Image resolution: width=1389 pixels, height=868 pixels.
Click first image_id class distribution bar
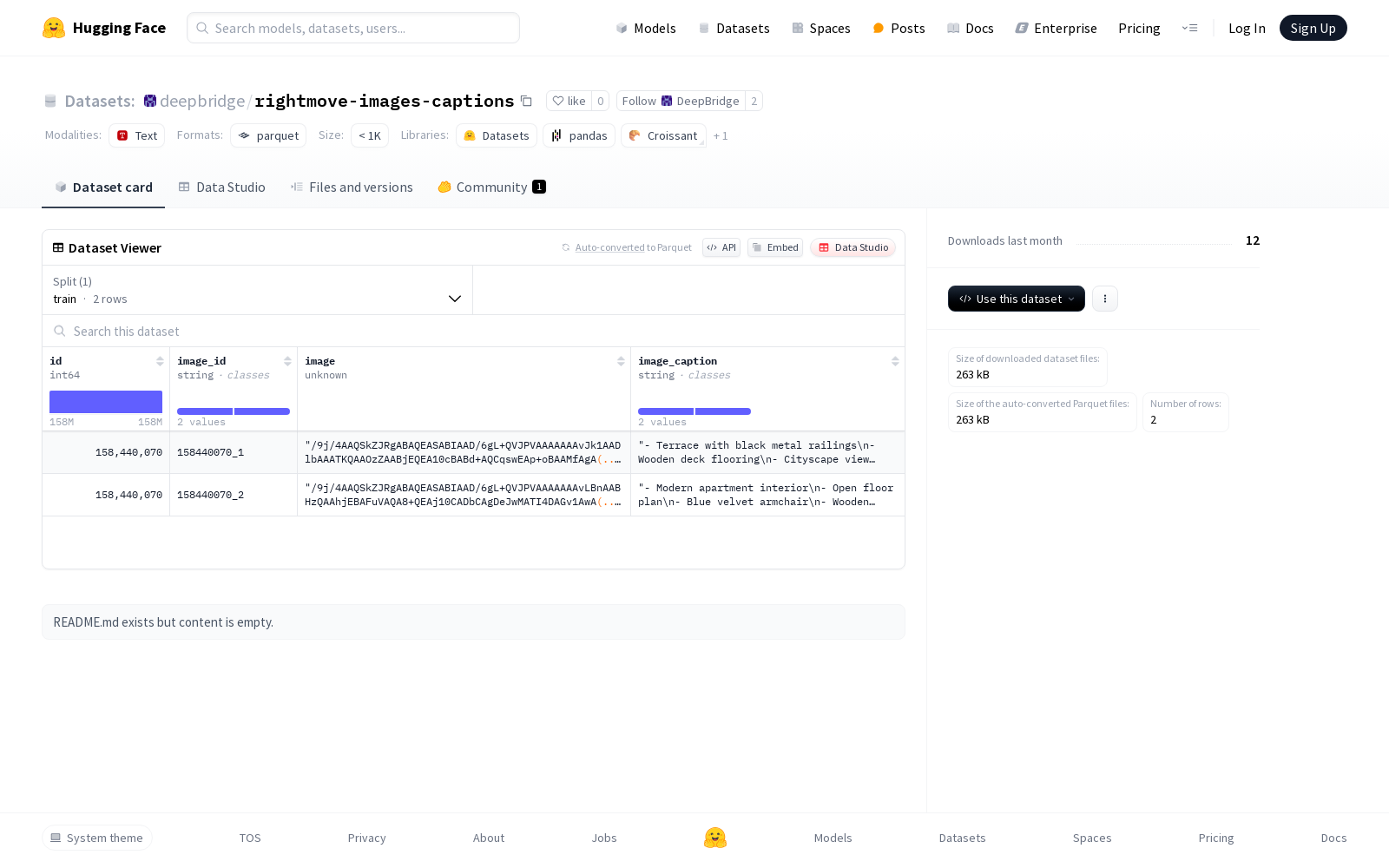coord(205,411)
